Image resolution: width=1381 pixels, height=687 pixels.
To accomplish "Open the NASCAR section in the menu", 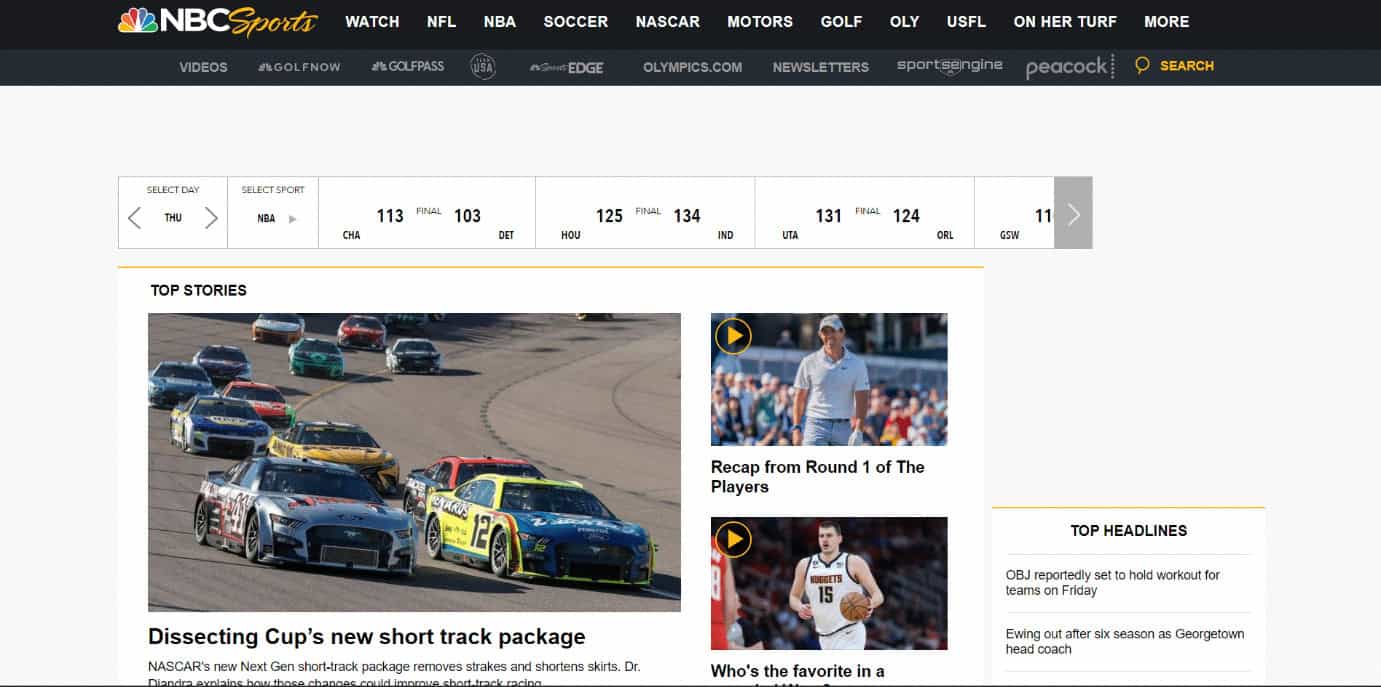I will [x=667, y=21].
